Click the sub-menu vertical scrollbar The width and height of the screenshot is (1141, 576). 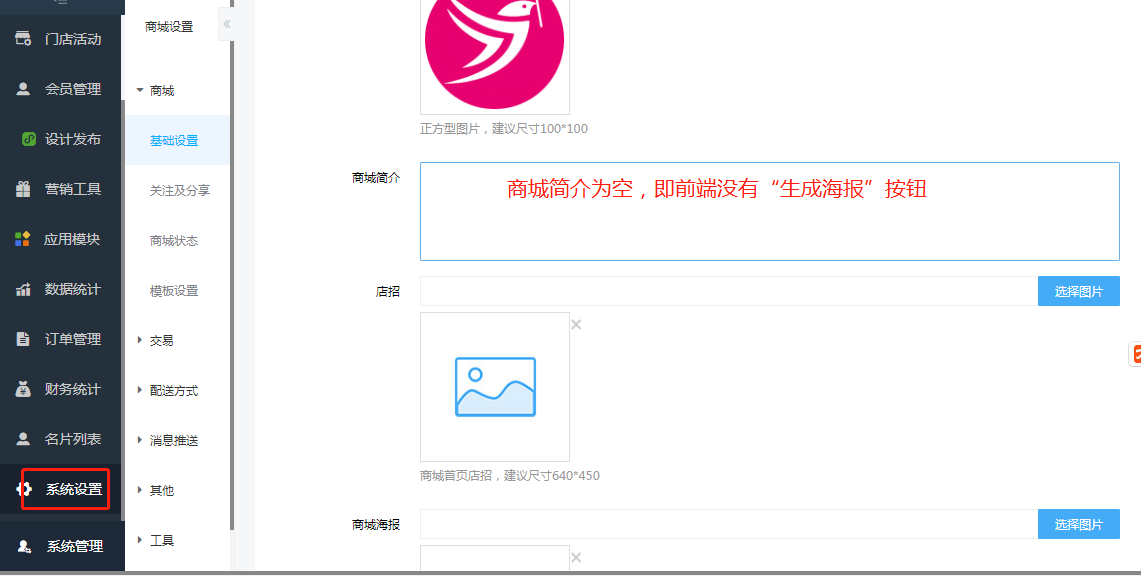pos(232,284)
